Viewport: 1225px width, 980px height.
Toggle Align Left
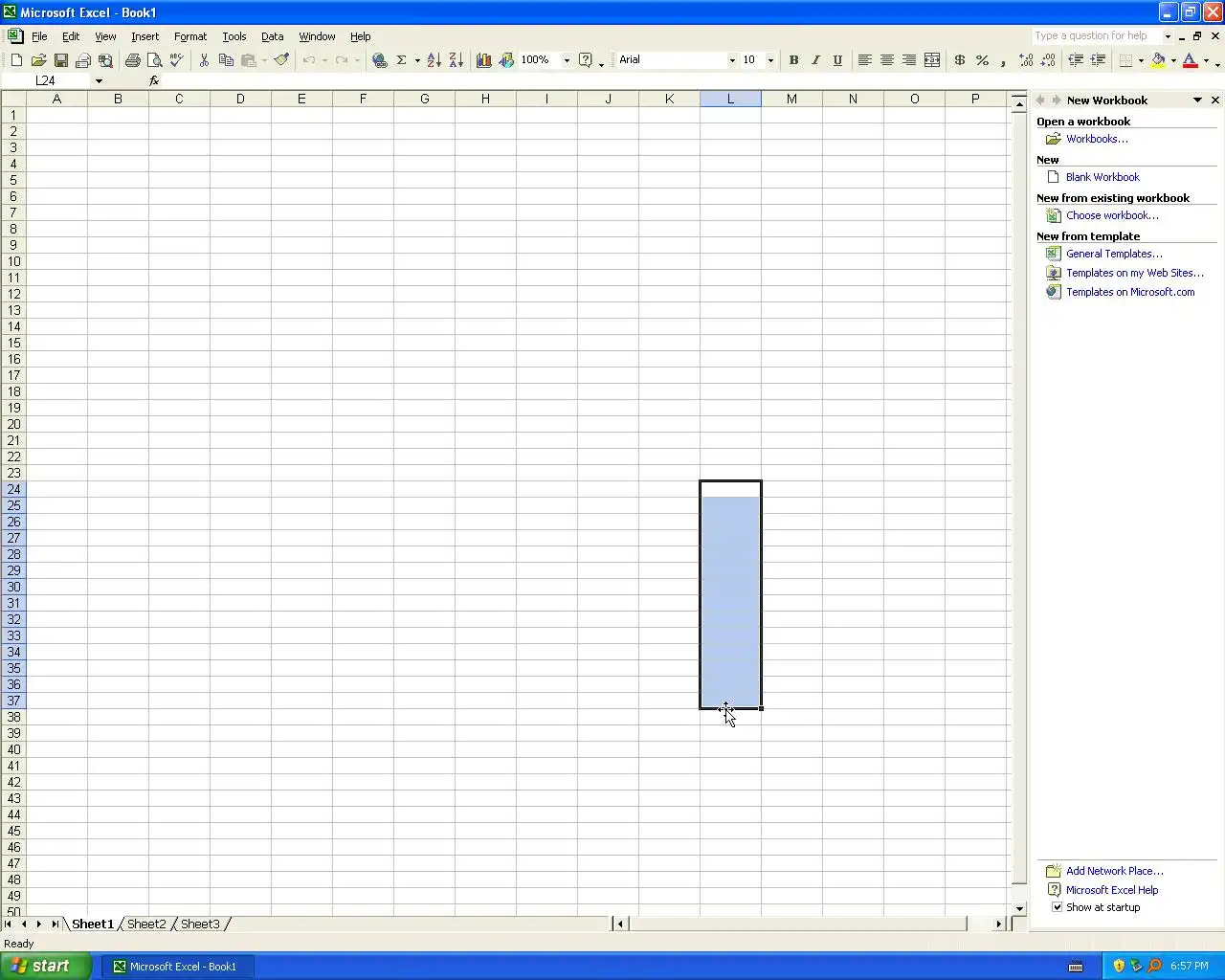point(864,60)
